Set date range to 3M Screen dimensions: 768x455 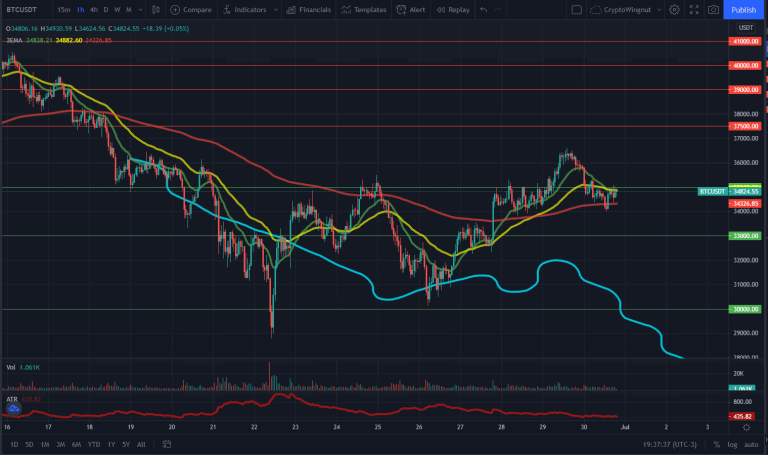click(x=60, y=444)
